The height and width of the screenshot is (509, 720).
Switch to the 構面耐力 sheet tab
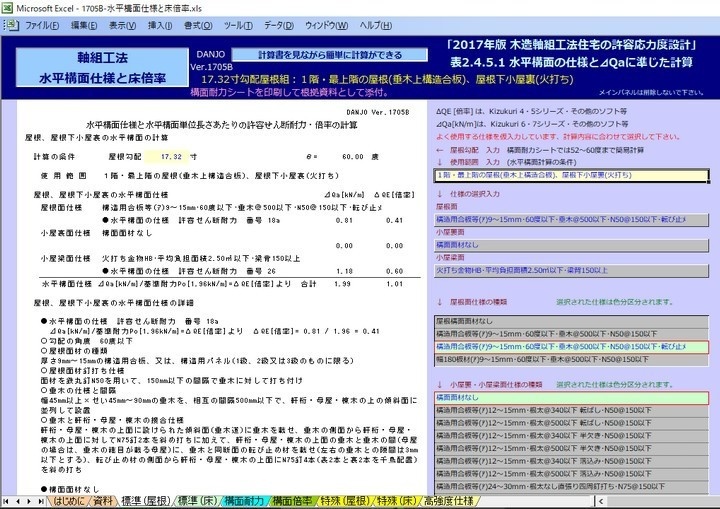click(244, 501)
